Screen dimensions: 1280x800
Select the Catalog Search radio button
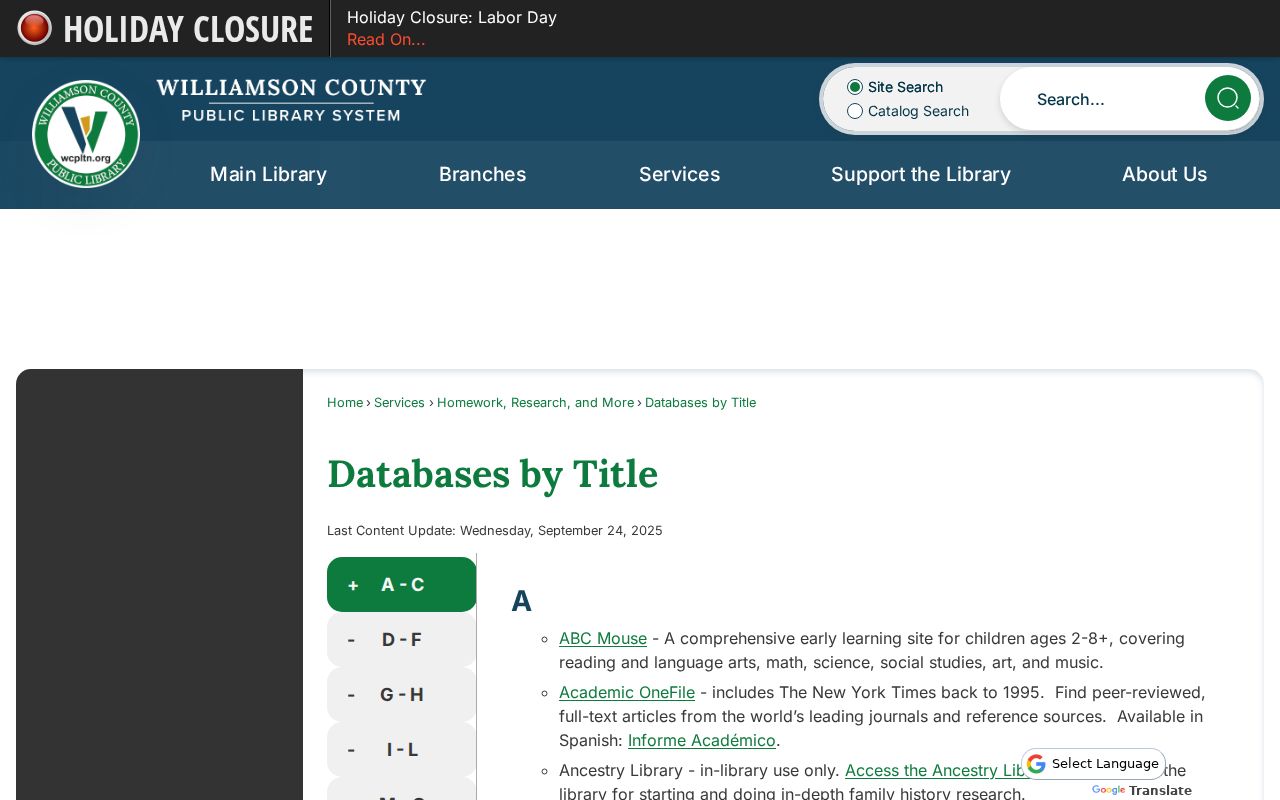[x=855, y=111]
